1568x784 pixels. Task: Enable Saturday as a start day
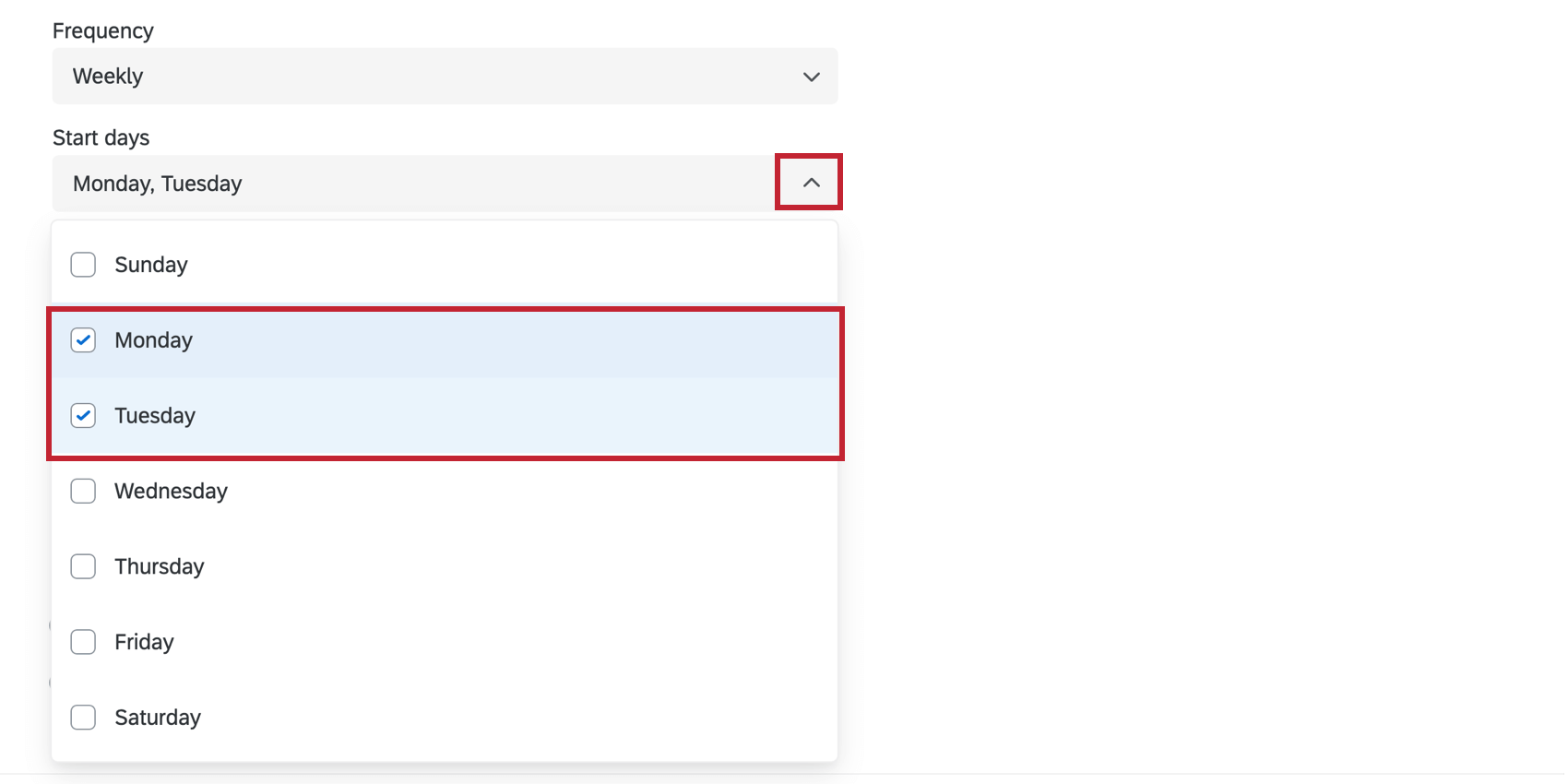click(83, 717)
